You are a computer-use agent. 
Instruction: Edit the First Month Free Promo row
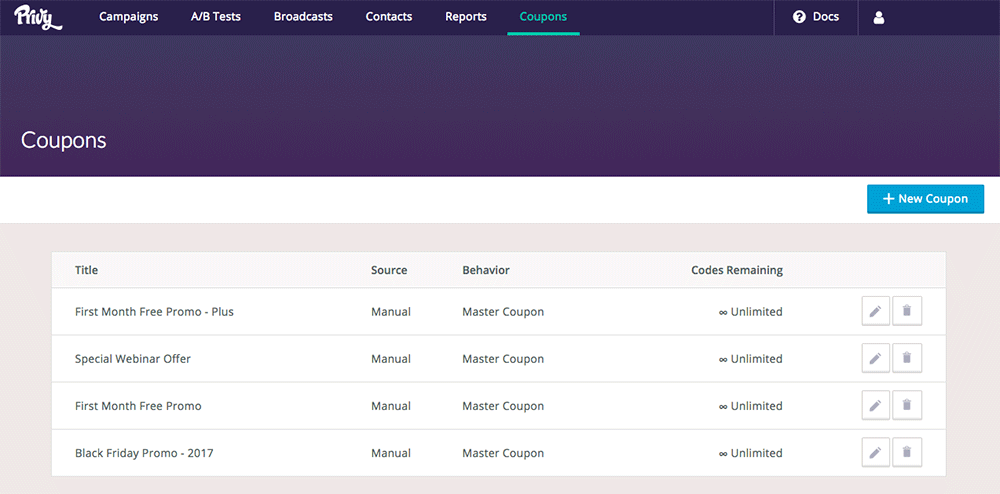coord(875,406)
